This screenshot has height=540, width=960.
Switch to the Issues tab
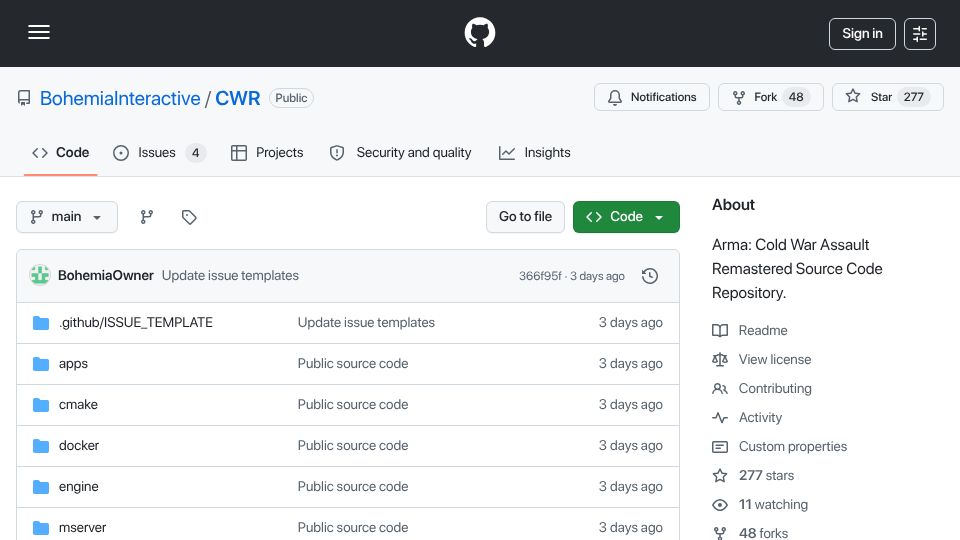click(x=159, y=152)
